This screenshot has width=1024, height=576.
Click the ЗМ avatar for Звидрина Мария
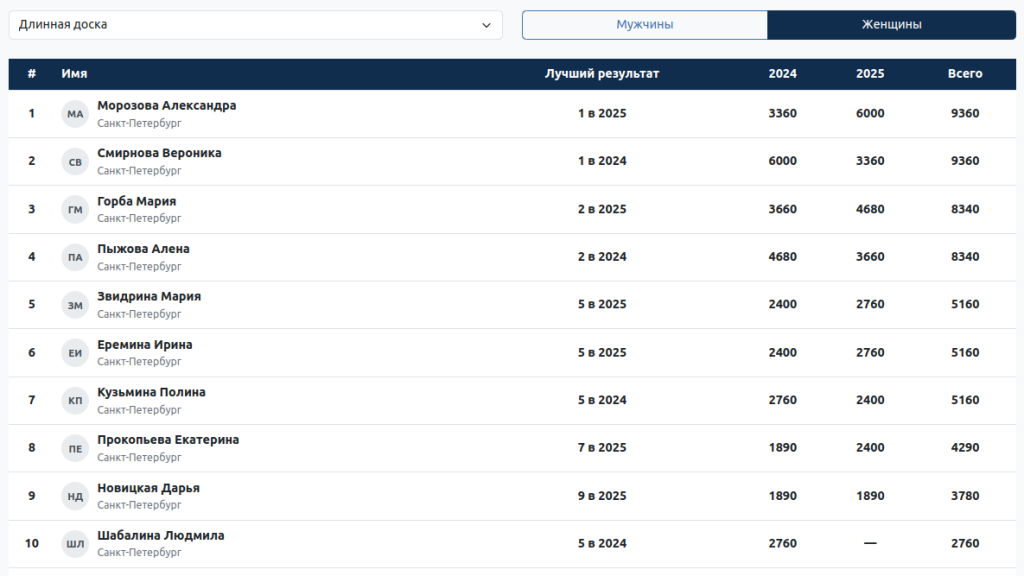click(x=75, y=305)
